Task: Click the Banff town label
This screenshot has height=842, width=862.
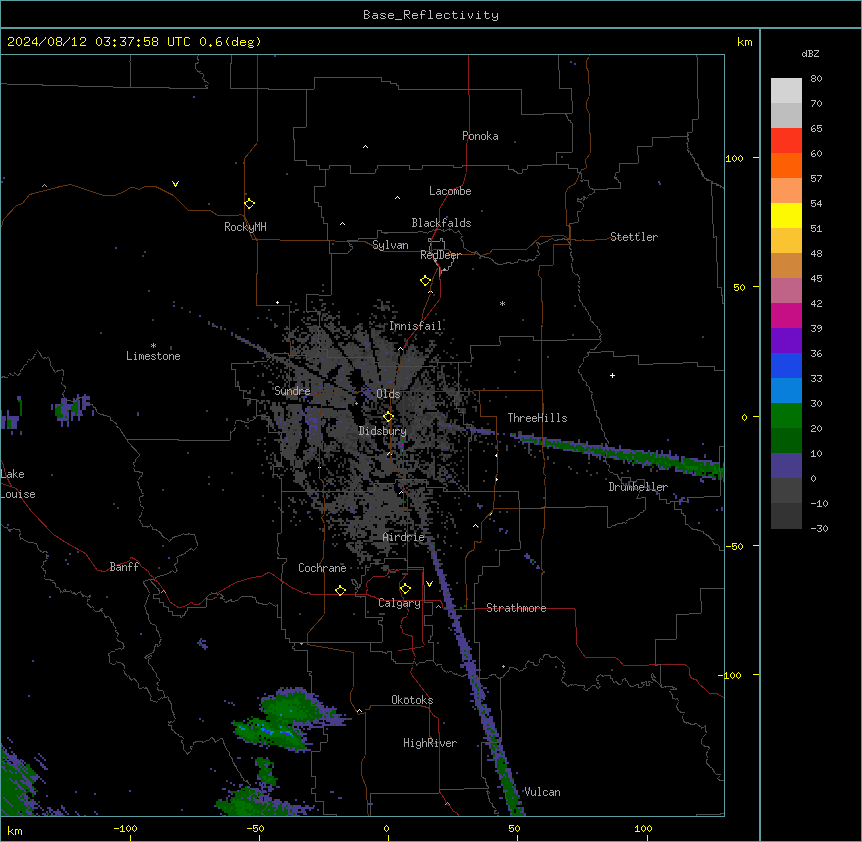Action: click(x=124, y=567)
